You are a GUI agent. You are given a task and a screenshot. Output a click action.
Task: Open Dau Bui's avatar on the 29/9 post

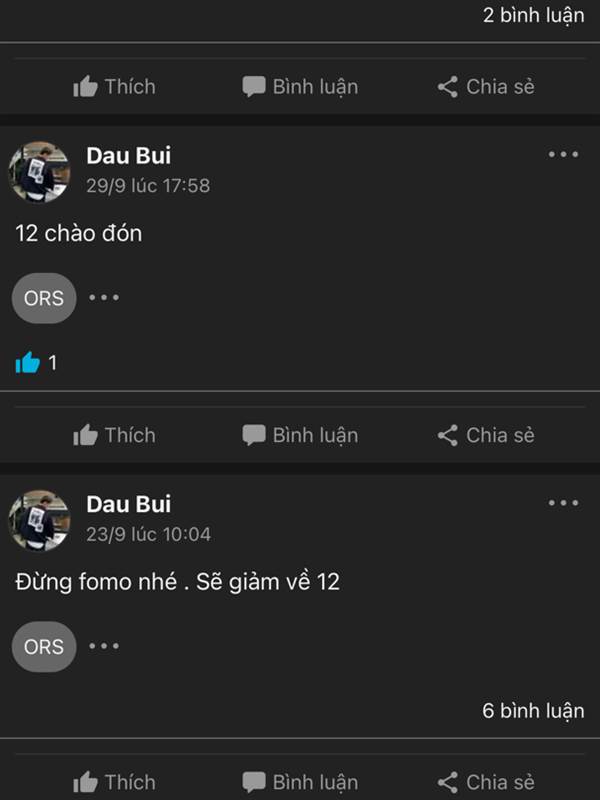point(40,171)
